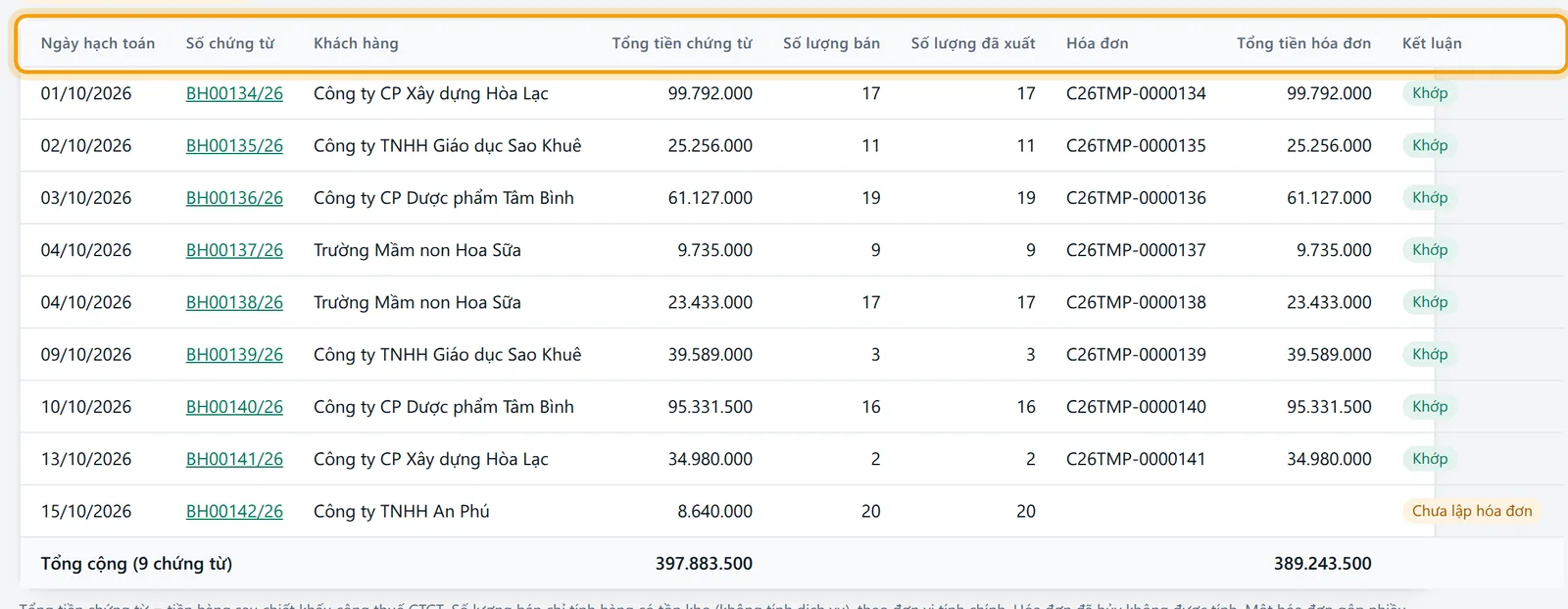Select the 'Kết luận' column header
Viewport: 1568px width, 609px height.
point(1432,43)
